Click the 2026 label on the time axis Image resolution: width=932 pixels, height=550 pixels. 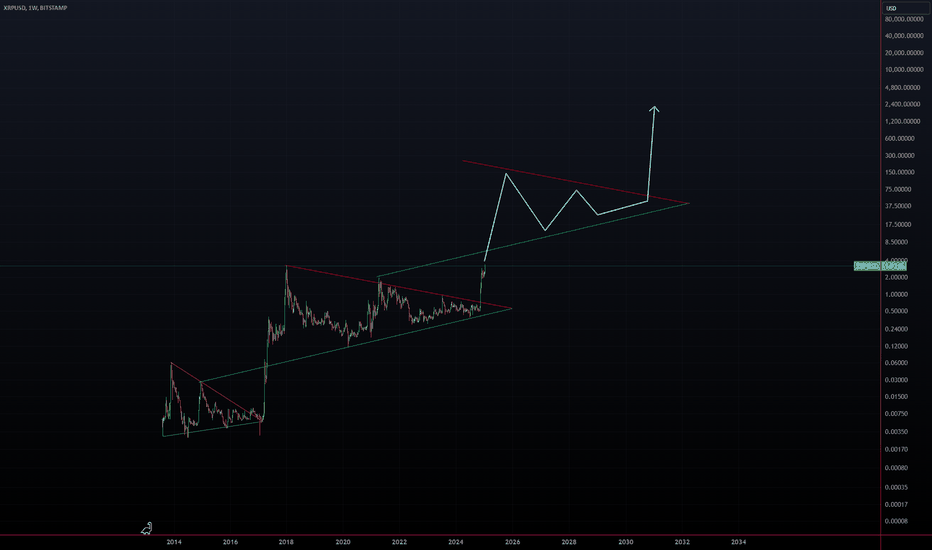[x=512, y=542]
